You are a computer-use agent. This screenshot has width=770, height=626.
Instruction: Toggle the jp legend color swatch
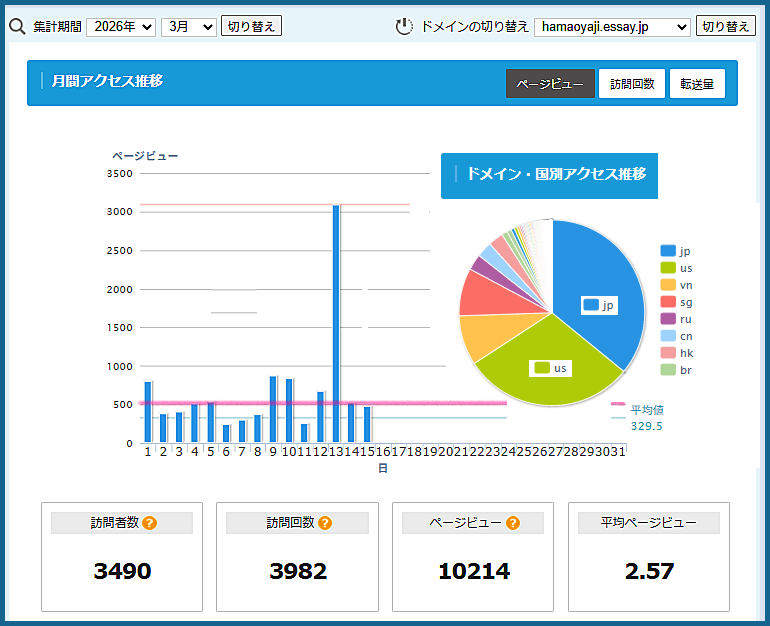click(668, 251)
